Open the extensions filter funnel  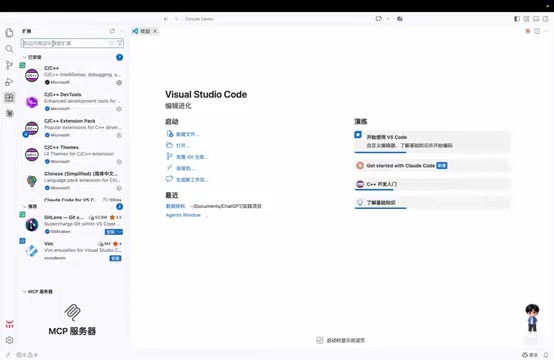pos(120,43)
